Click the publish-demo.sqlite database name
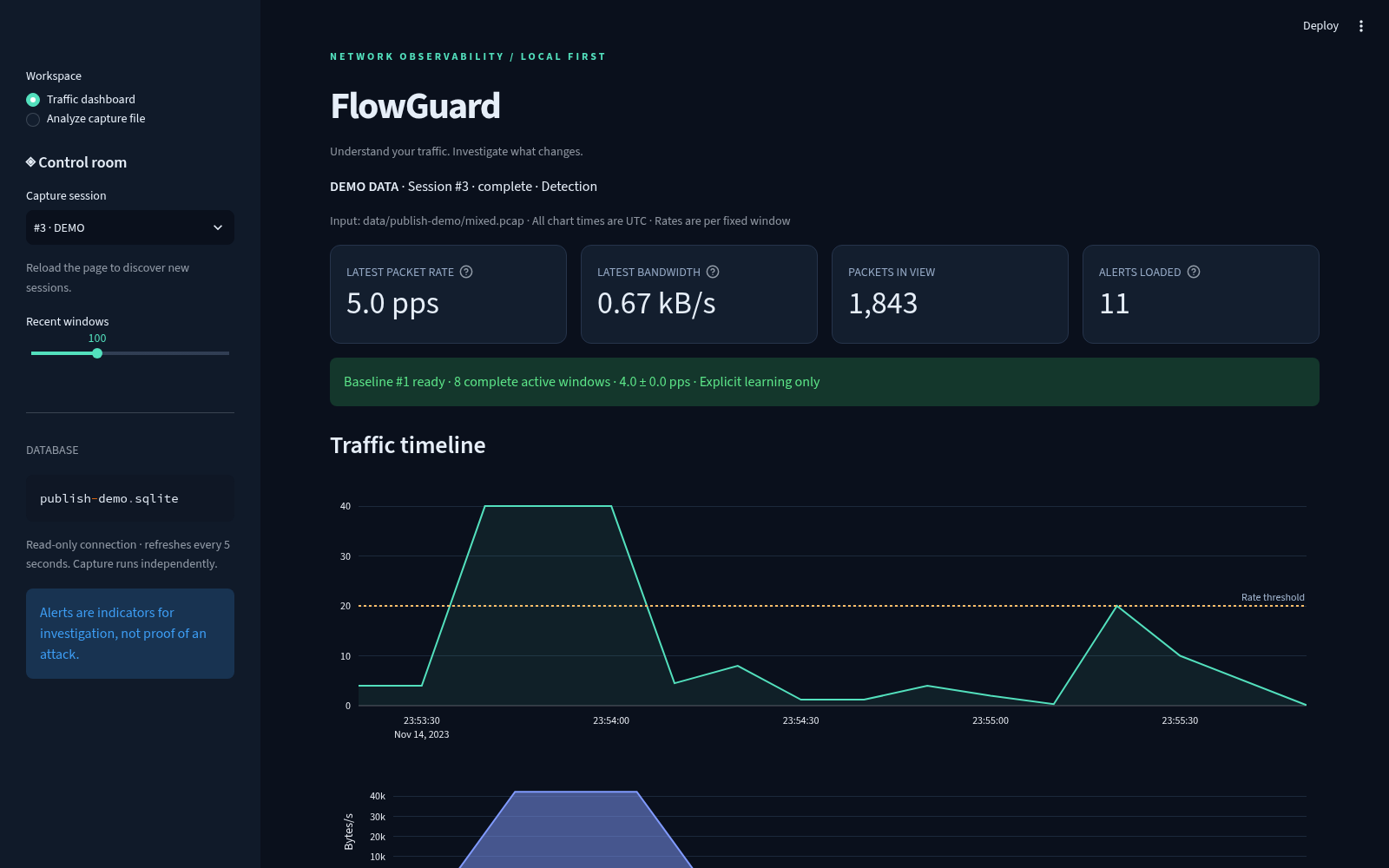 [x=109, y=498]
